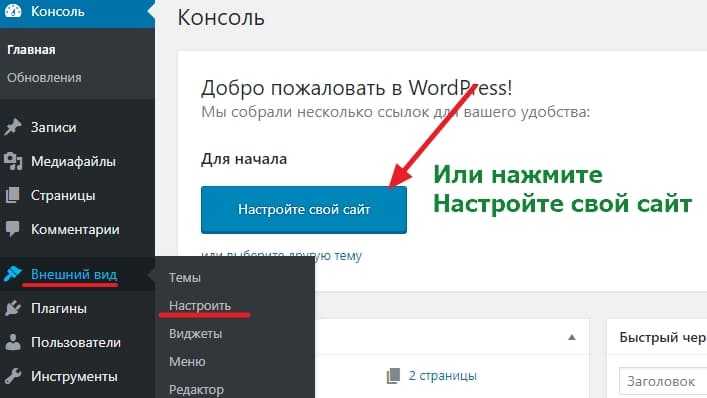The image size is (707, 398).
Task: Open the Обновления submenu item
Action: pos(44,78)
